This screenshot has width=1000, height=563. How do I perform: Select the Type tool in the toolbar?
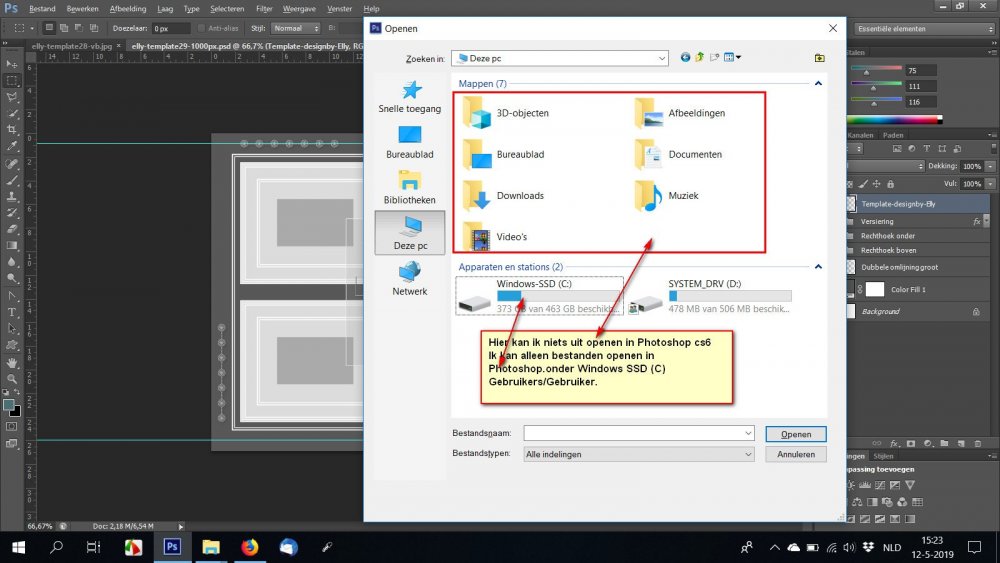pyautogui.click(x=13, y=312)
